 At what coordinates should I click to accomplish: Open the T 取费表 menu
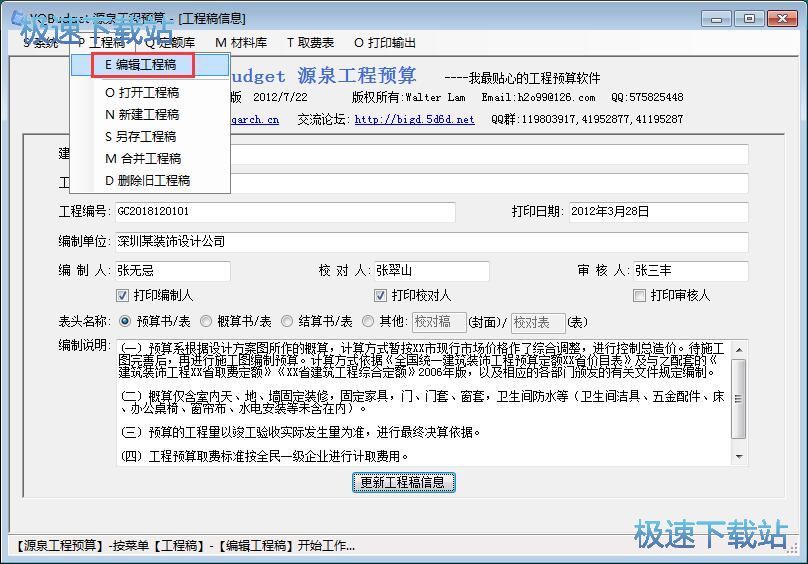(310, 43)
